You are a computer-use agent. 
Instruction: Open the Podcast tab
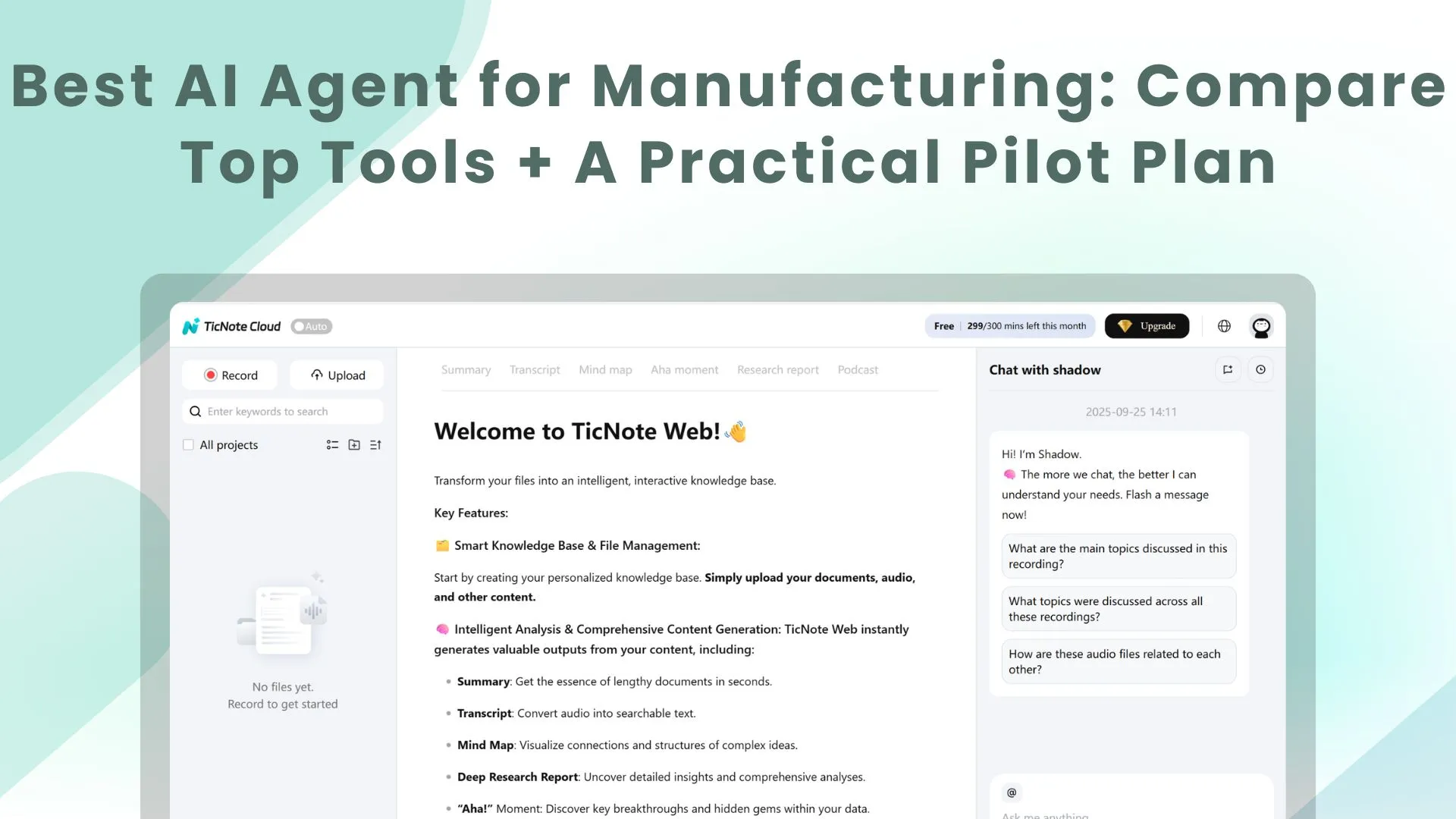pos(858,370)
